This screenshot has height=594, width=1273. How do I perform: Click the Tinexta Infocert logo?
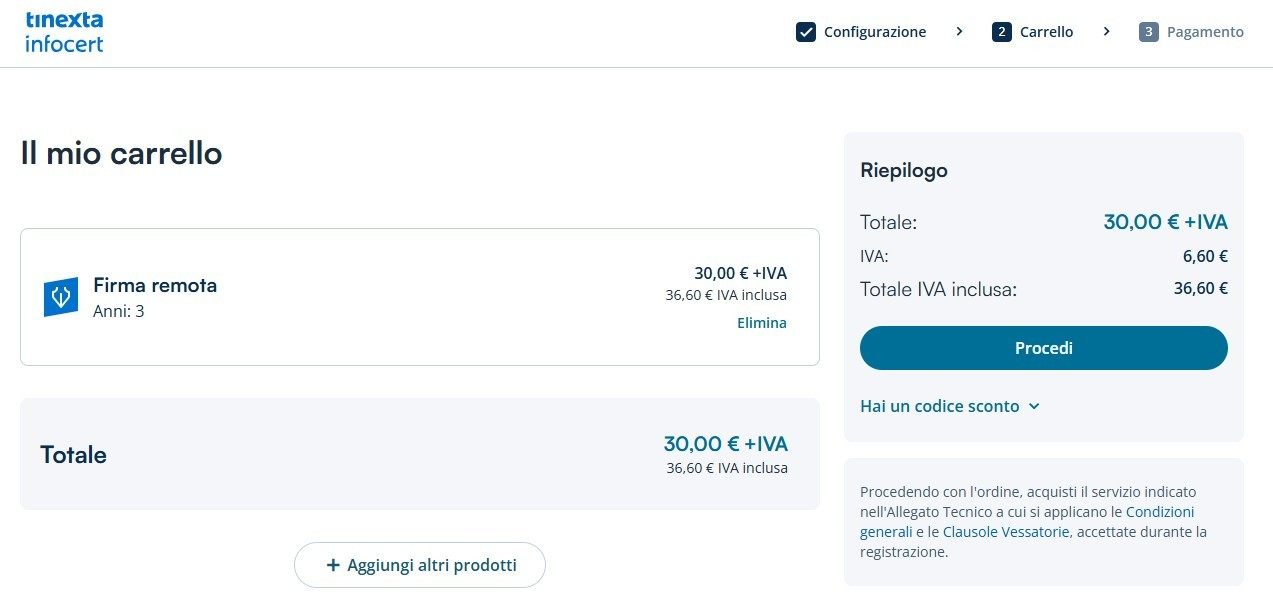(64, 32)
